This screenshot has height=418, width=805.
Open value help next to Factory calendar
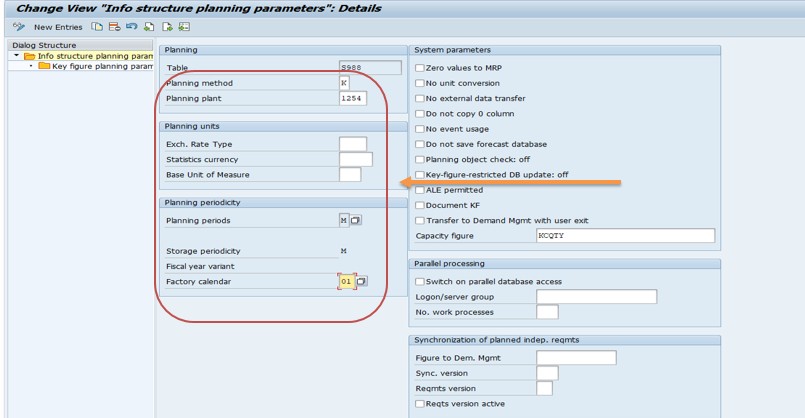[x=362, y=281]
